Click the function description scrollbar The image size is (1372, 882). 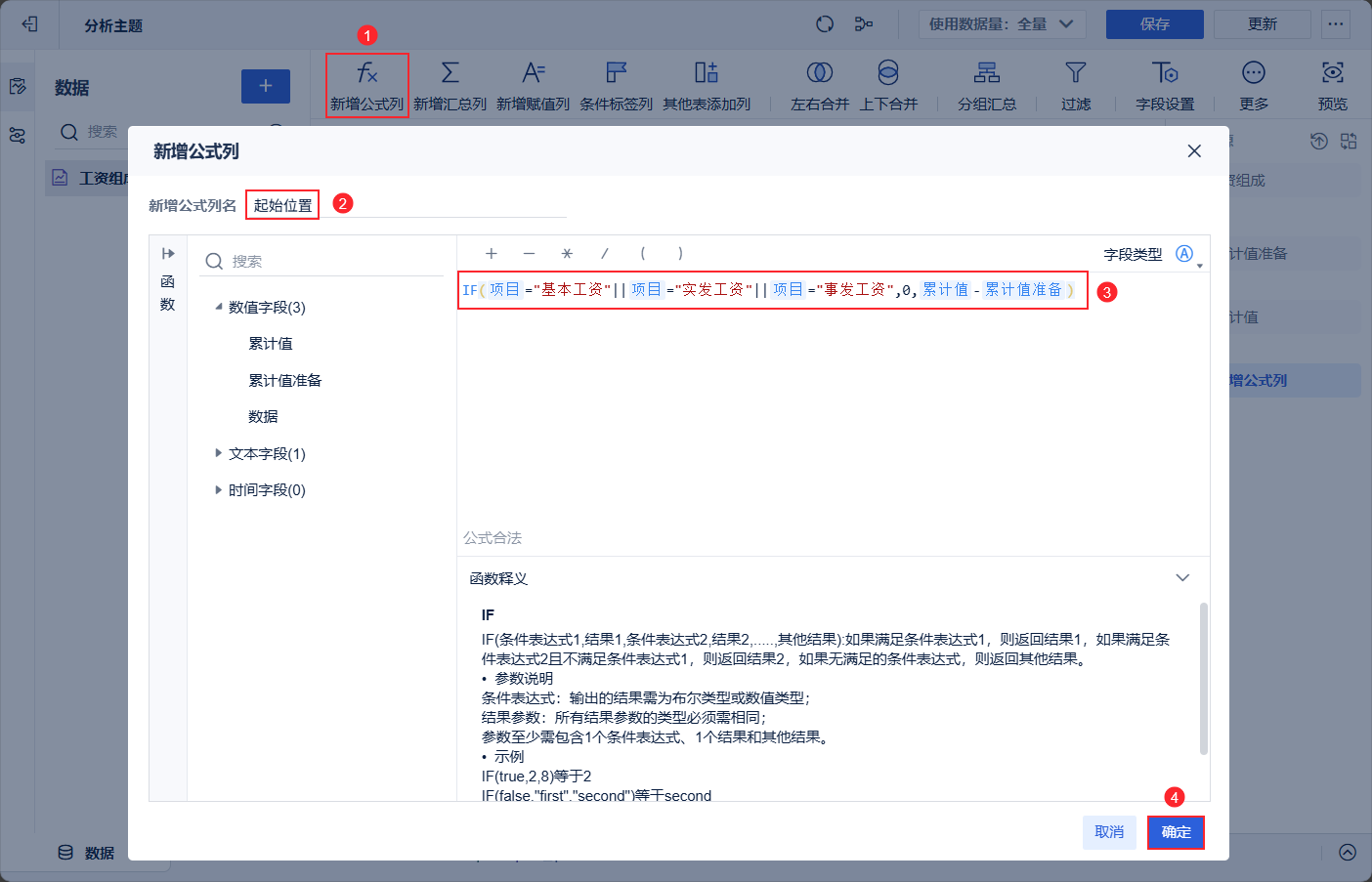coord(1203,679)
